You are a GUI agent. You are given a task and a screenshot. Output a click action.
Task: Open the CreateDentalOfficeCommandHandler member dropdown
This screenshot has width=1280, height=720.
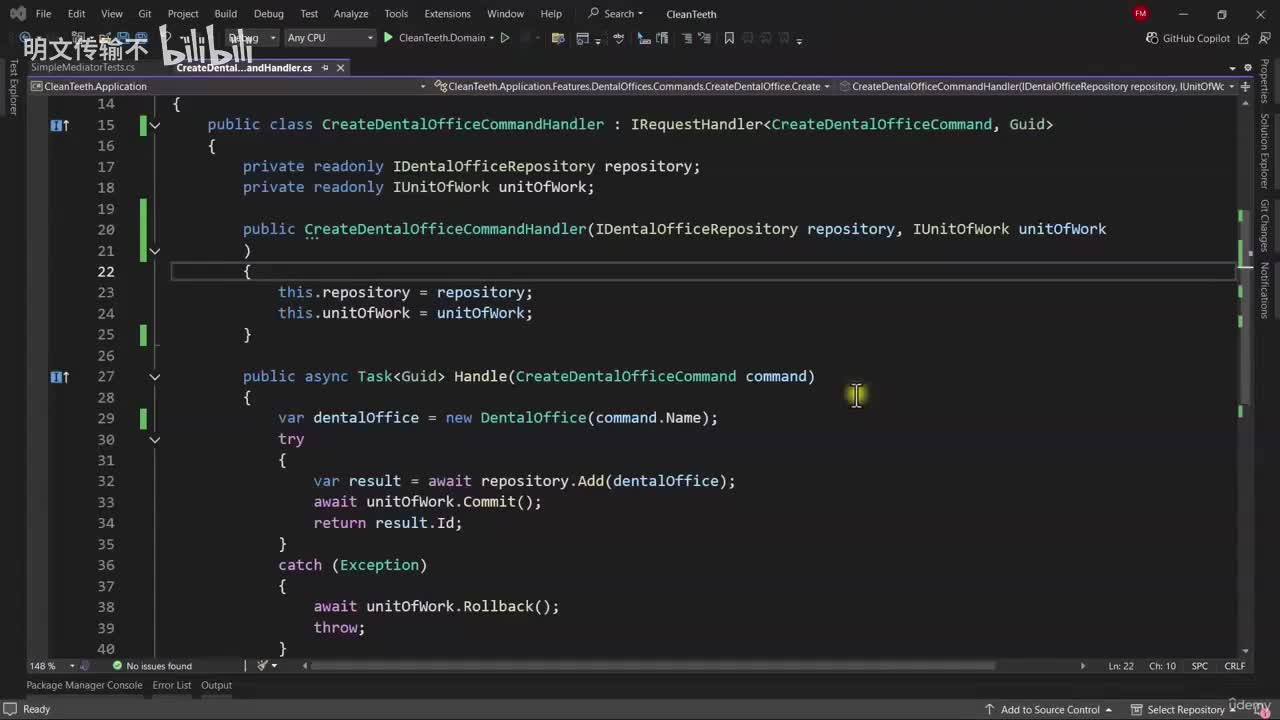pos(1037,86)
